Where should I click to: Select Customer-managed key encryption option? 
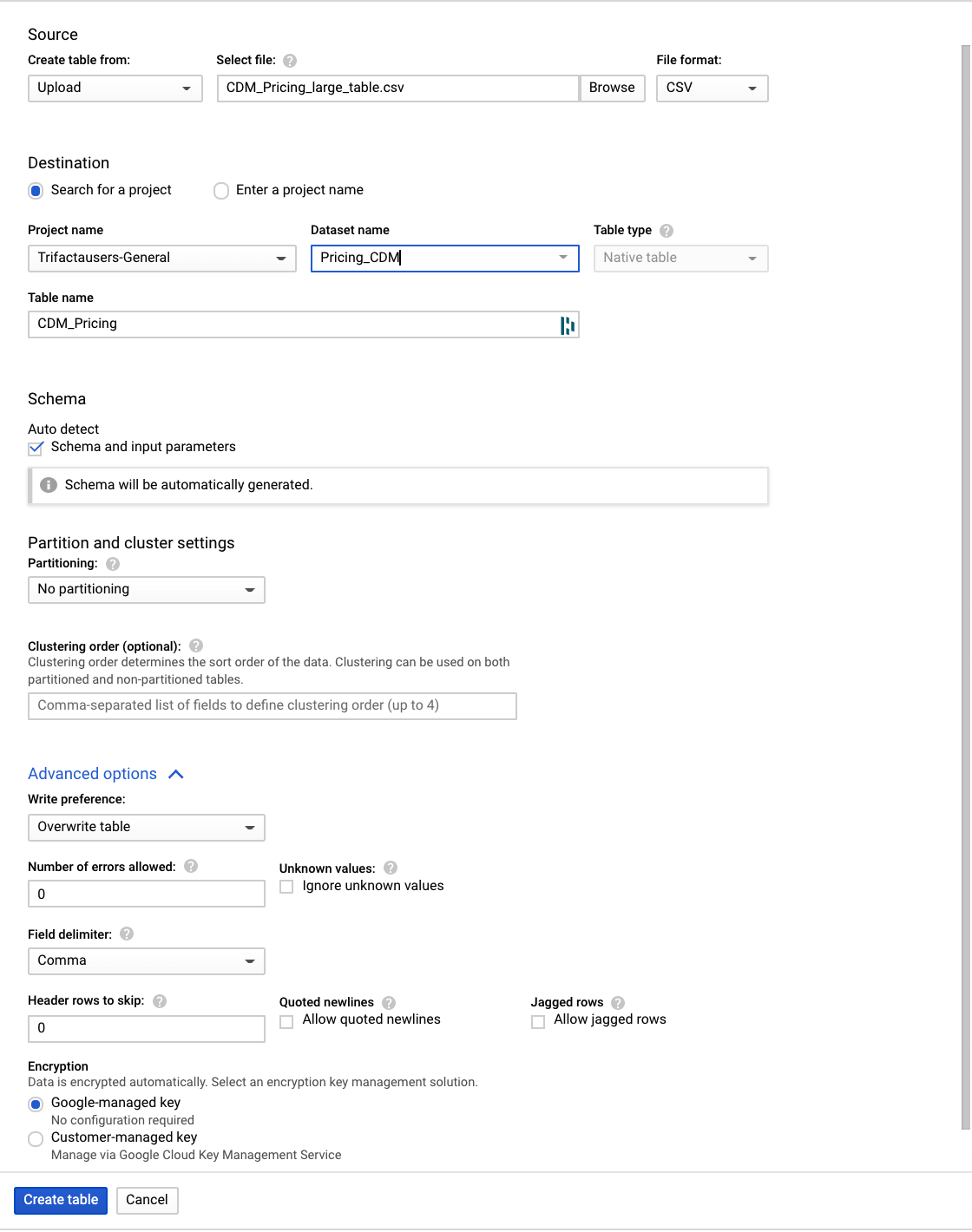coord(36,1138)
